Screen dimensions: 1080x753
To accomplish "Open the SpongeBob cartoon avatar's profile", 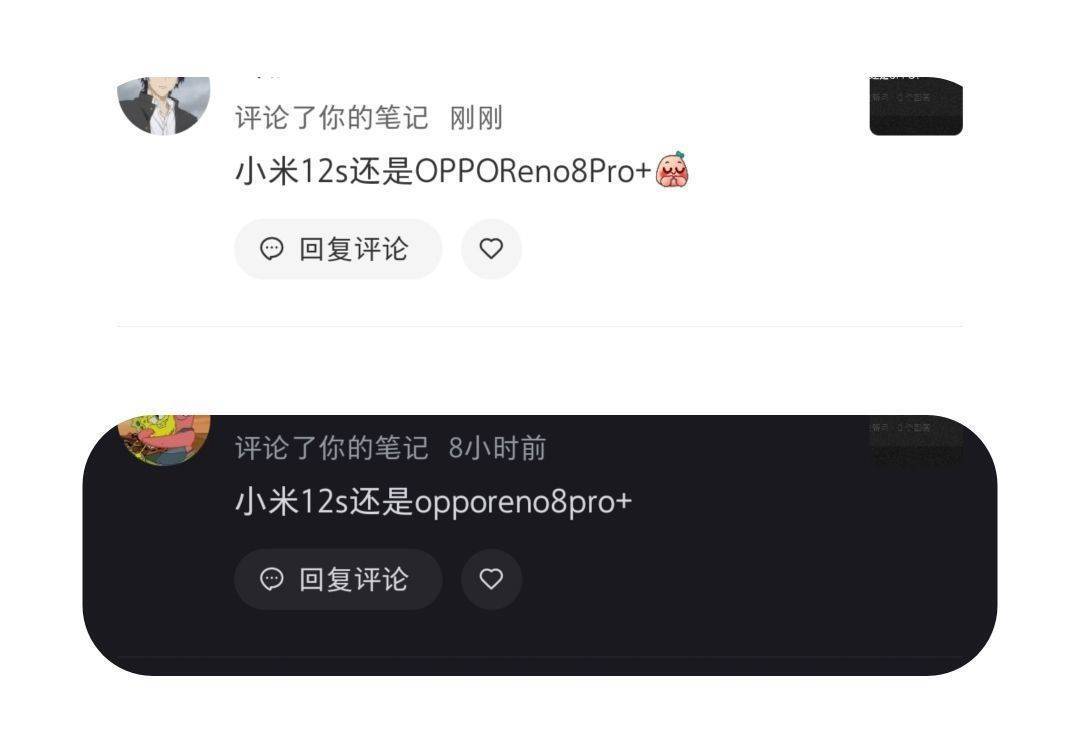I will click(164, 440).
